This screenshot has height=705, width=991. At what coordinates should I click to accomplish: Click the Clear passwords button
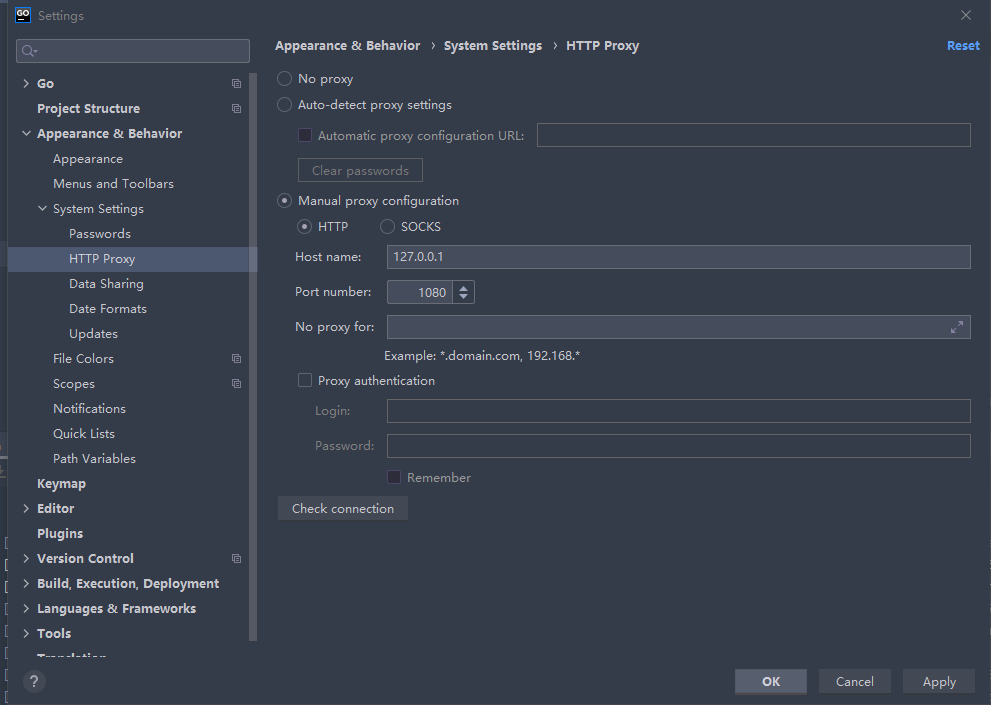point(360,170)
